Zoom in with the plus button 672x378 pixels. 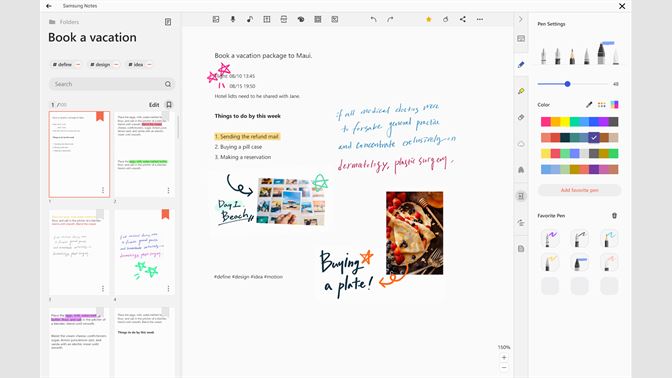coord(504,357)
